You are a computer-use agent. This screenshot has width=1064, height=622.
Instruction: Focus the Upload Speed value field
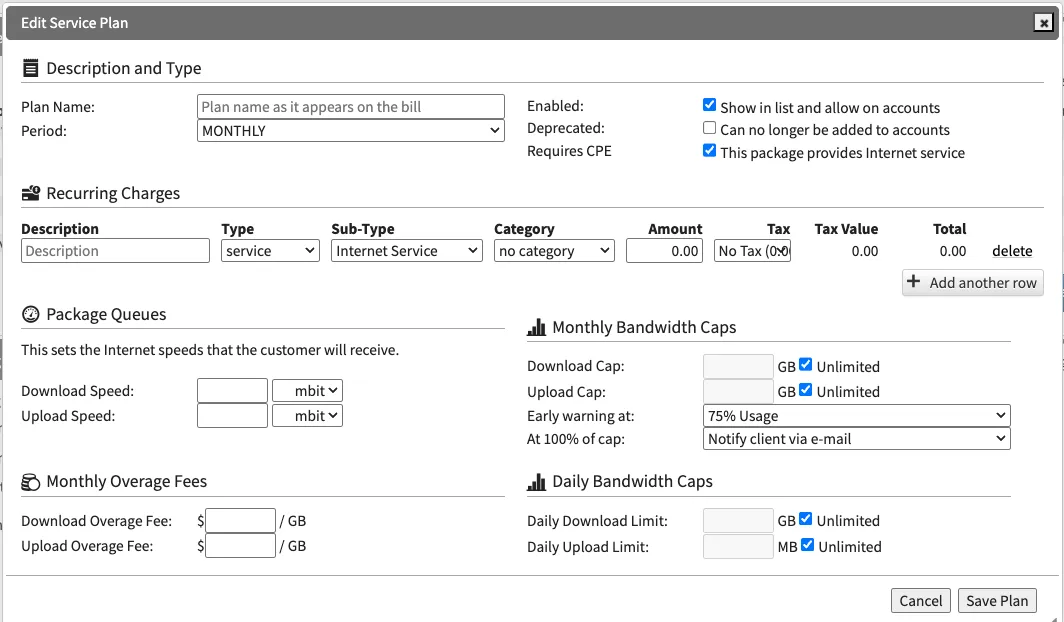click(232, 416)
